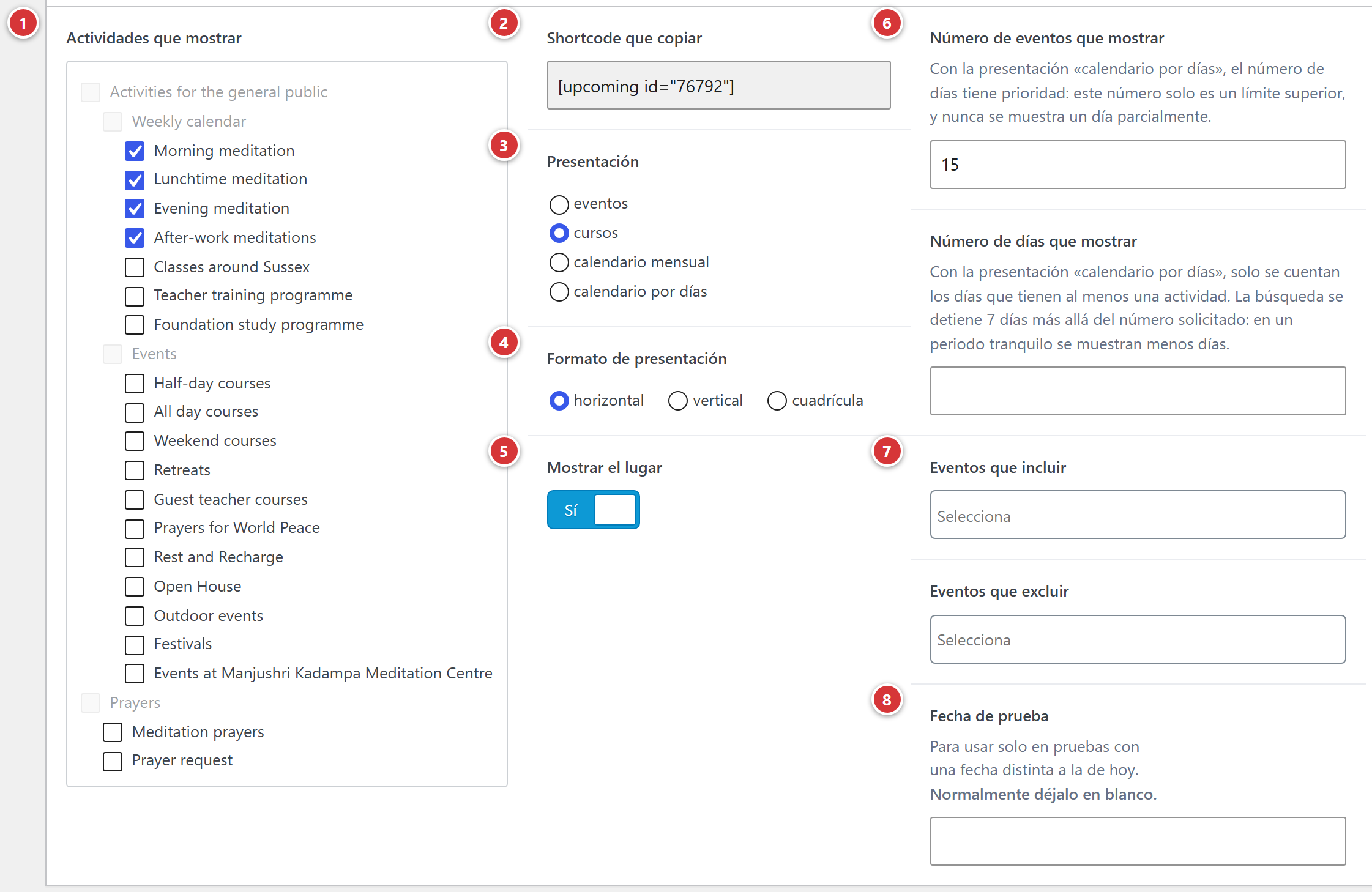
Task: Click the Número de eventos field
Action: click(1138, 165)
